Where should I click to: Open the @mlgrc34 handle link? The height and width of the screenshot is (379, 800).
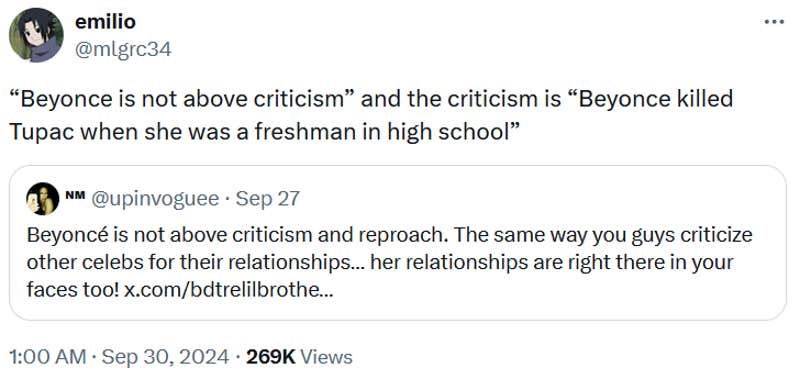coord(123,49)
